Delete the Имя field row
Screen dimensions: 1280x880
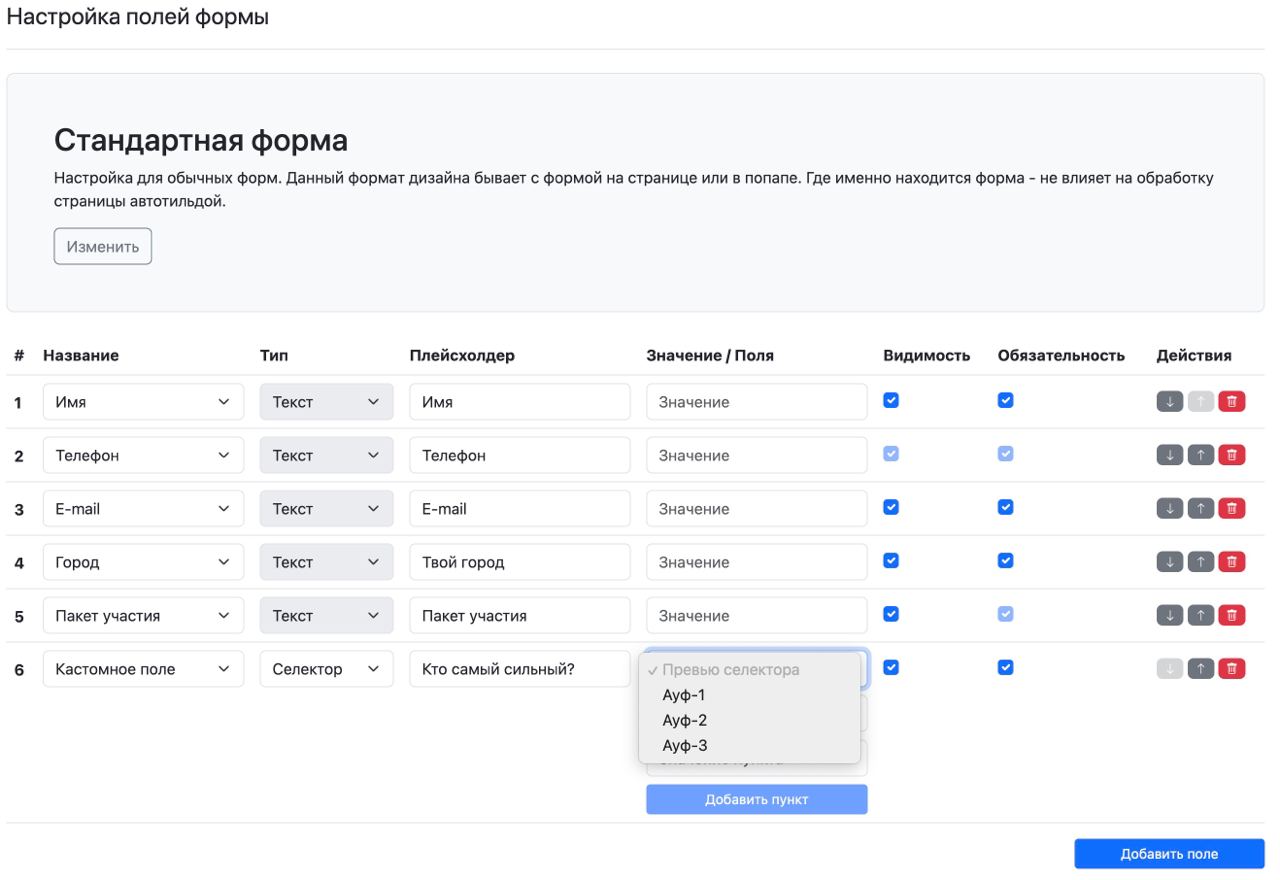coord(1231,401)
